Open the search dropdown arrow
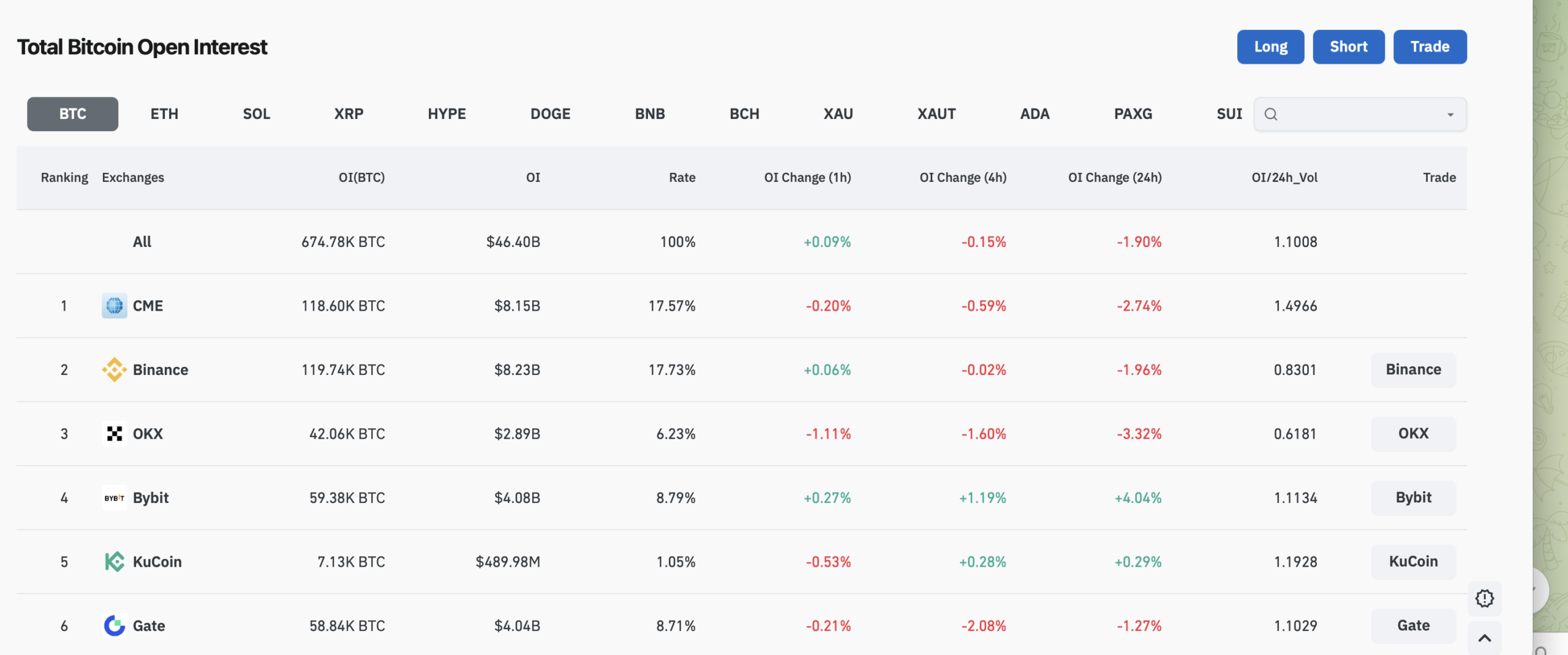This screenshot has height=655, width=1568. [x=1450, y=114]
